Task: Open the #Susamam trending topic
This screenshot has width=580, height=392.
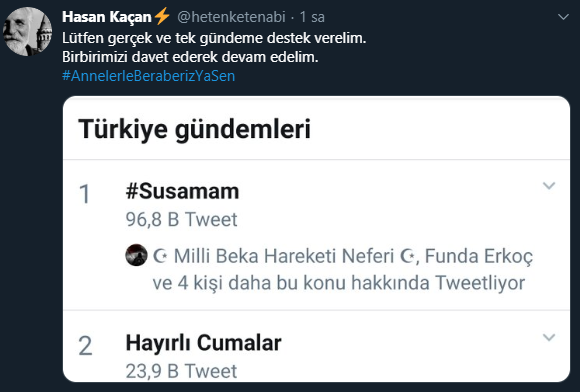Action: 182,192
